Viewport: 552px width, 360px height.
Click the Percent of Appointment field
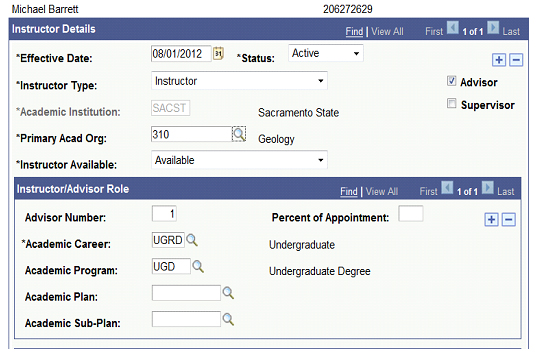[411, 214]
